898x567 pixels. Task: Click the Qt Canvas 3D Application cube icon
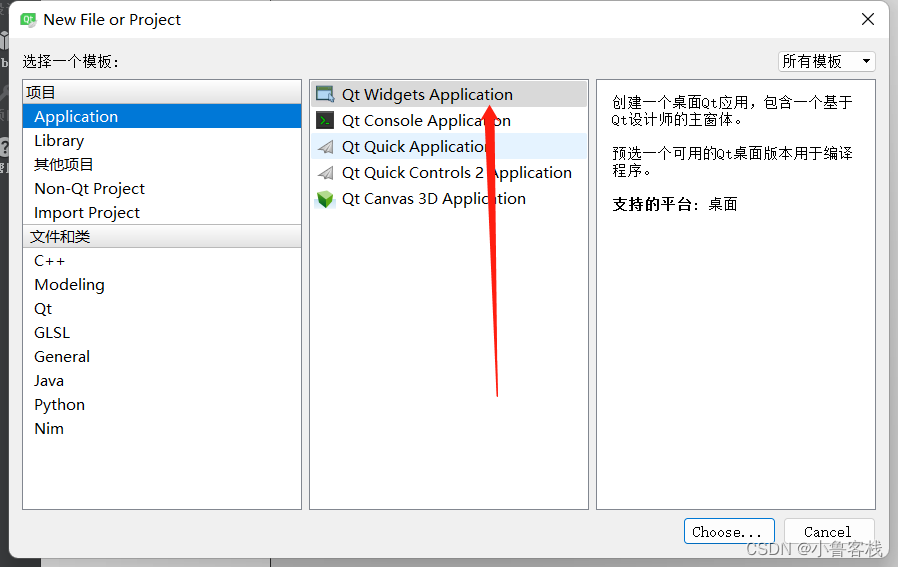click(325, 199)
